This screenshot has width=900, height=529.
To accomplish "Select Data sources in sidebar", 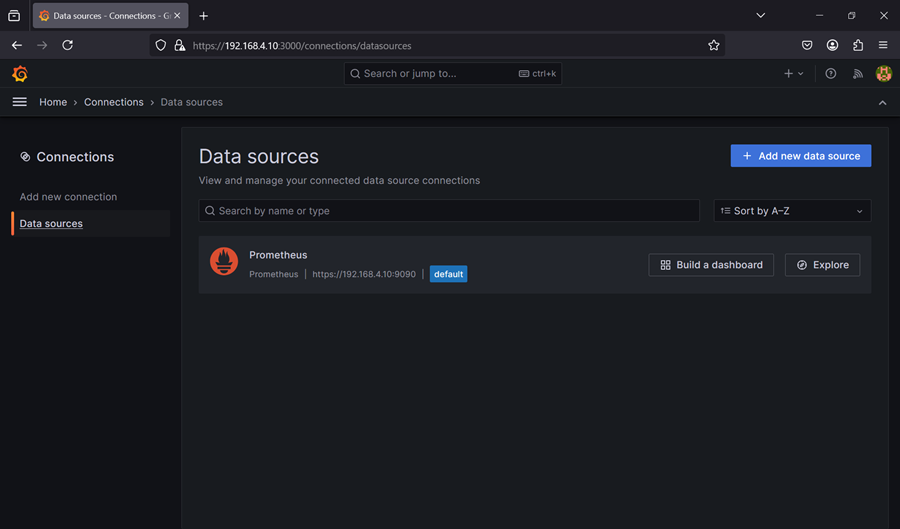I will coord(51,224).
